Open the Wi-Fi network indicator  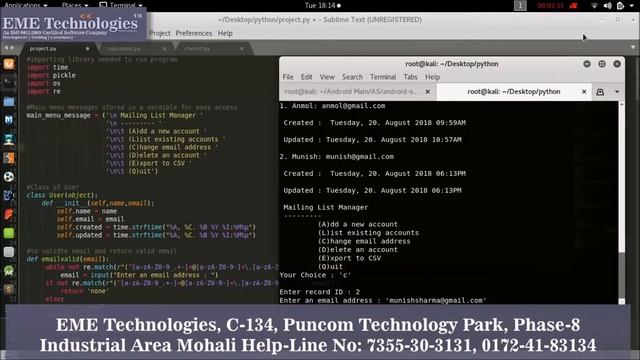594,5
